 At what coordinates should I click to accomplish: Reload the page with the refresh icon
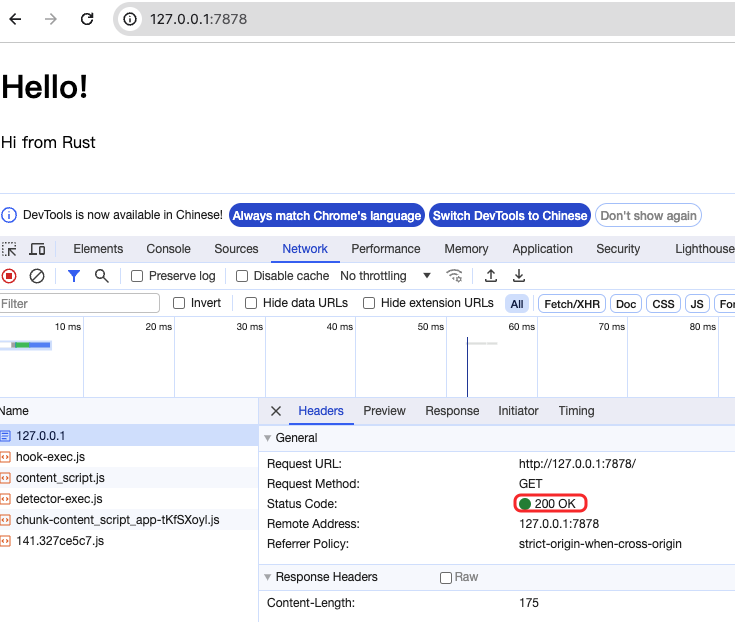coord(87,19)
